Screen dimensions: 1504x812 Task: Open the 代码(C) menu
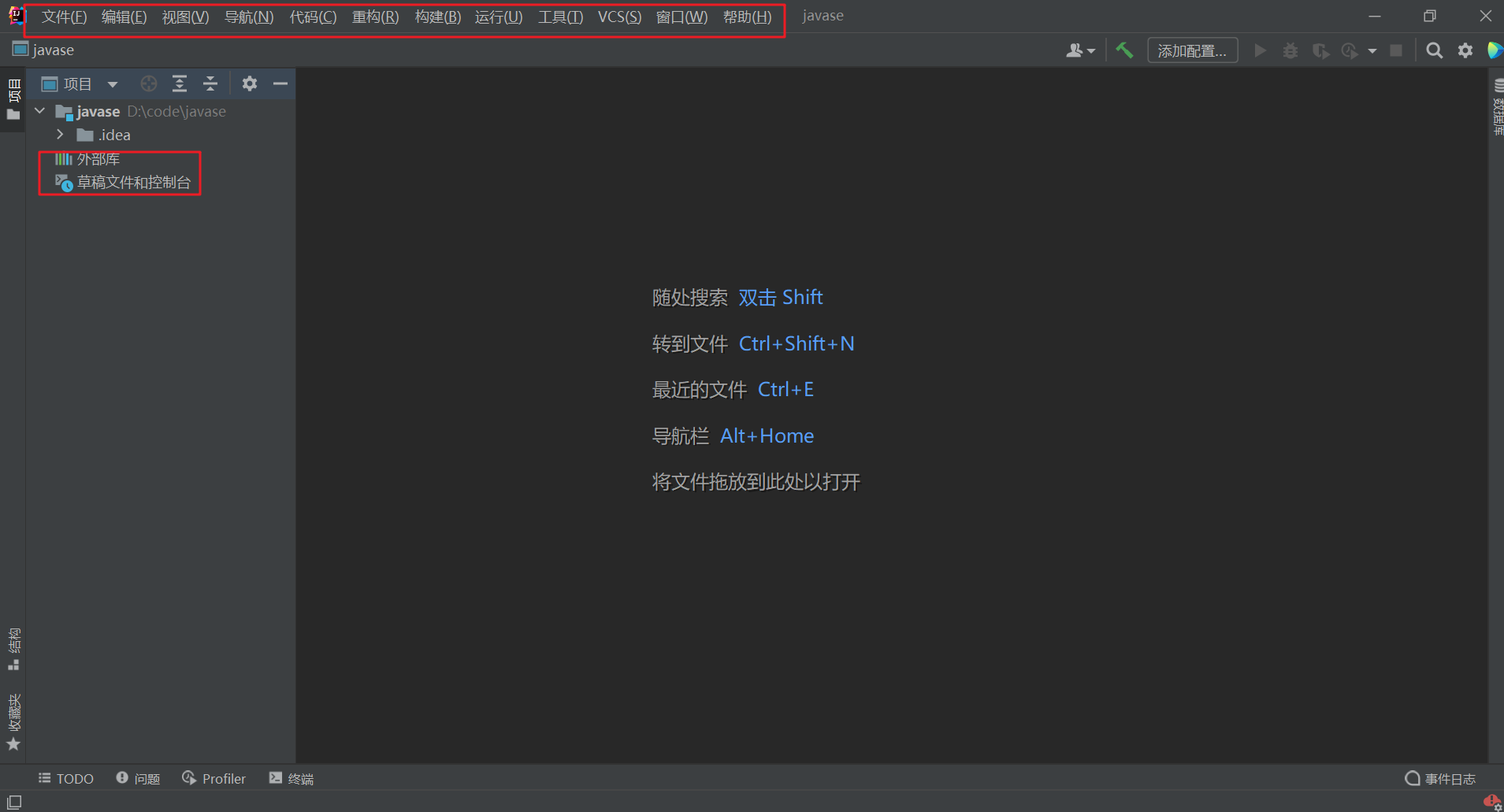(x=313, y=17)
